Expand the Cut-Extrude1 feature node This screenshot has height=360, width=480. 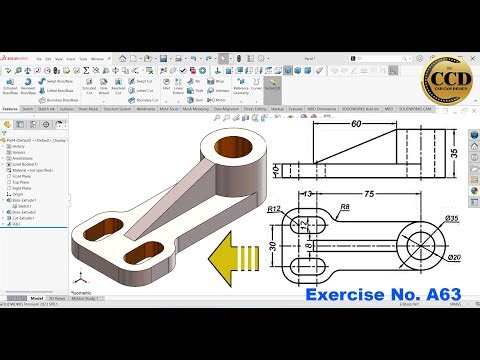tap(4, 218)
